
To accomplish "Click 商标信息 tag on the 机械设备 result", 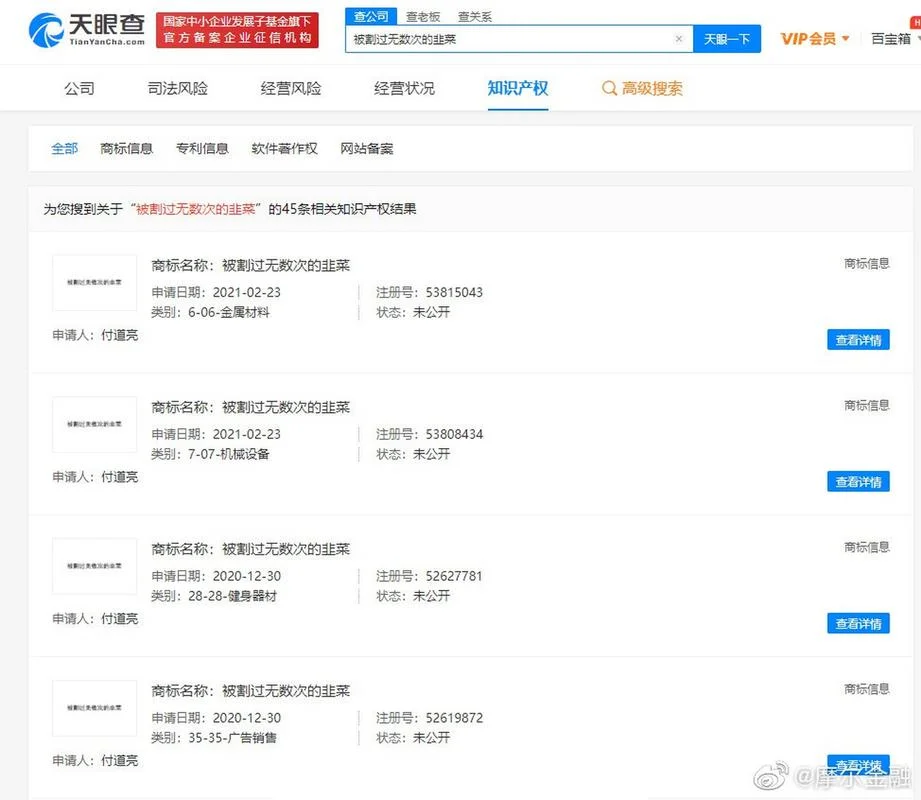I will (867, 405).
